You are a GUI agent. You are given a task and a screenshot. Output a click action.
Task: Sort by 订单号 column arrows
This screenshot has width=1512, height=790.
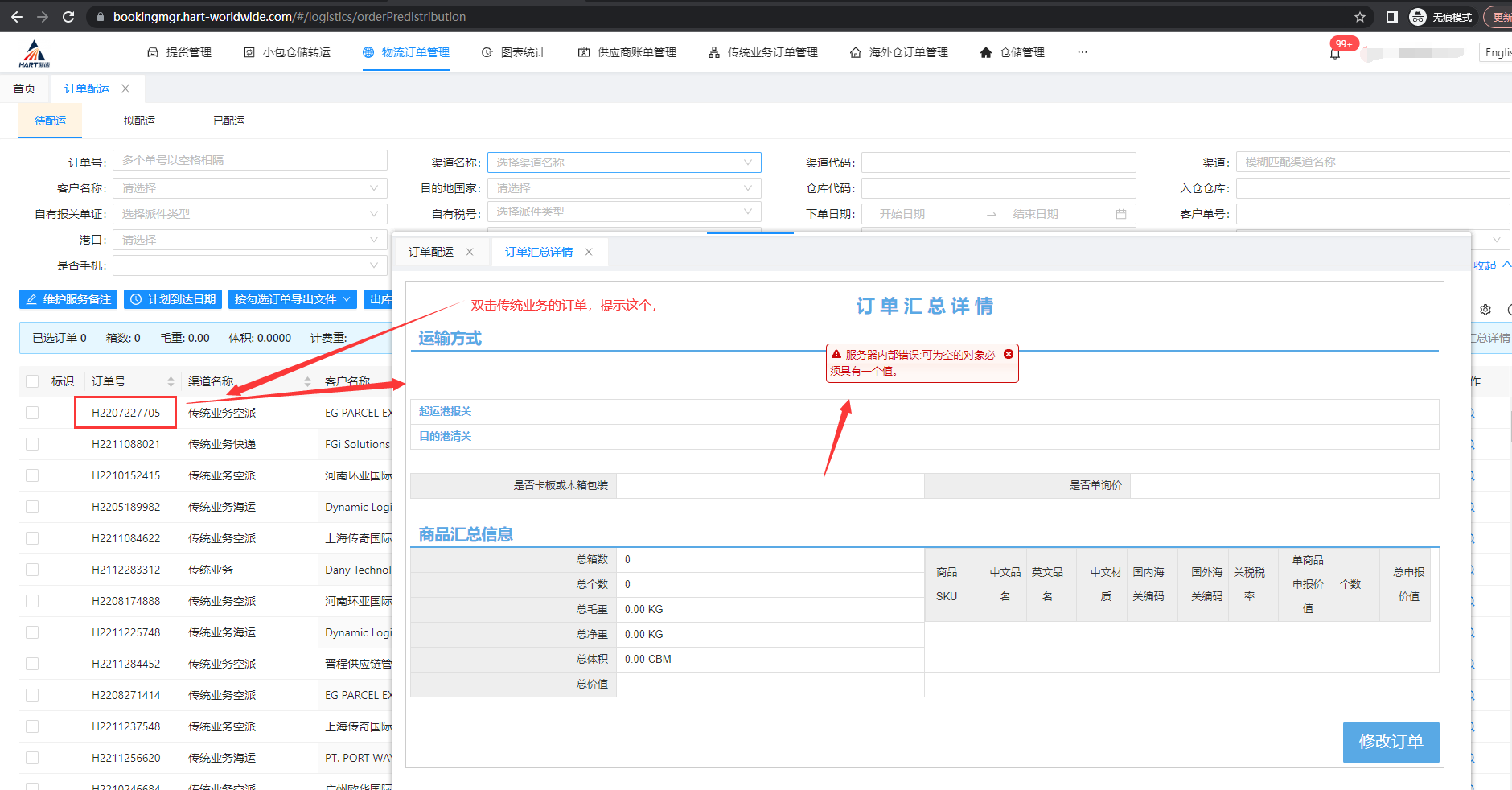[171, 381]
